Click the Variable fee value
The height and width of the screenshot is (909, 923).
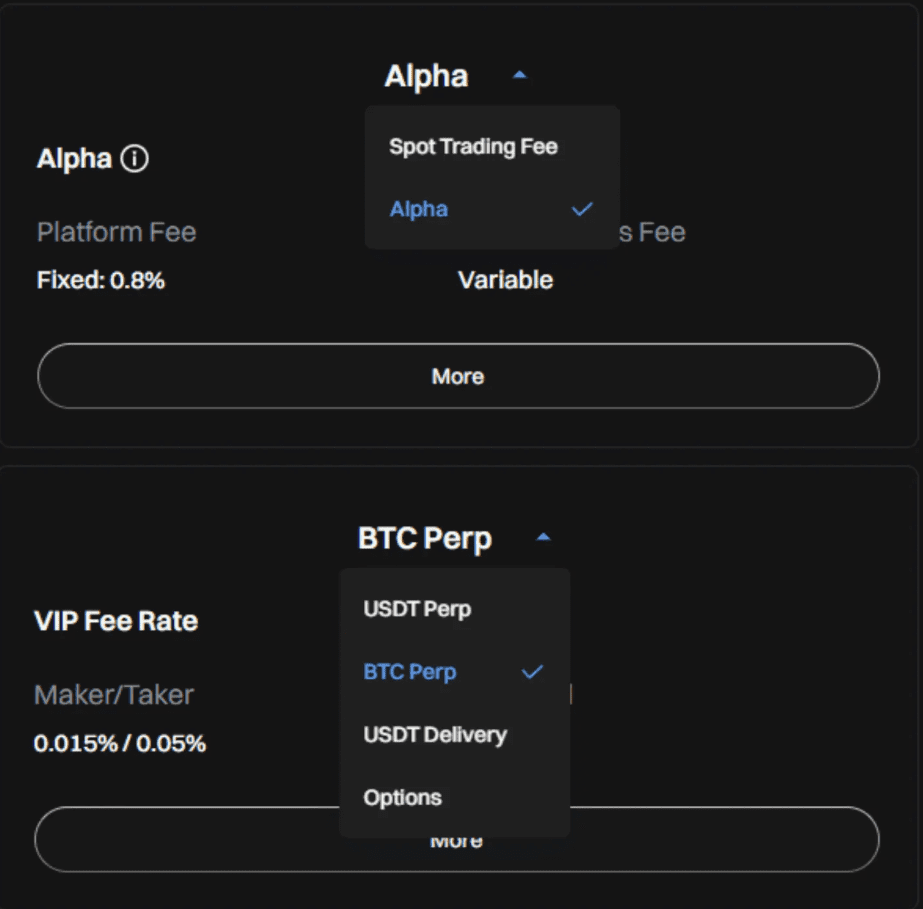(x=505, y=281)
